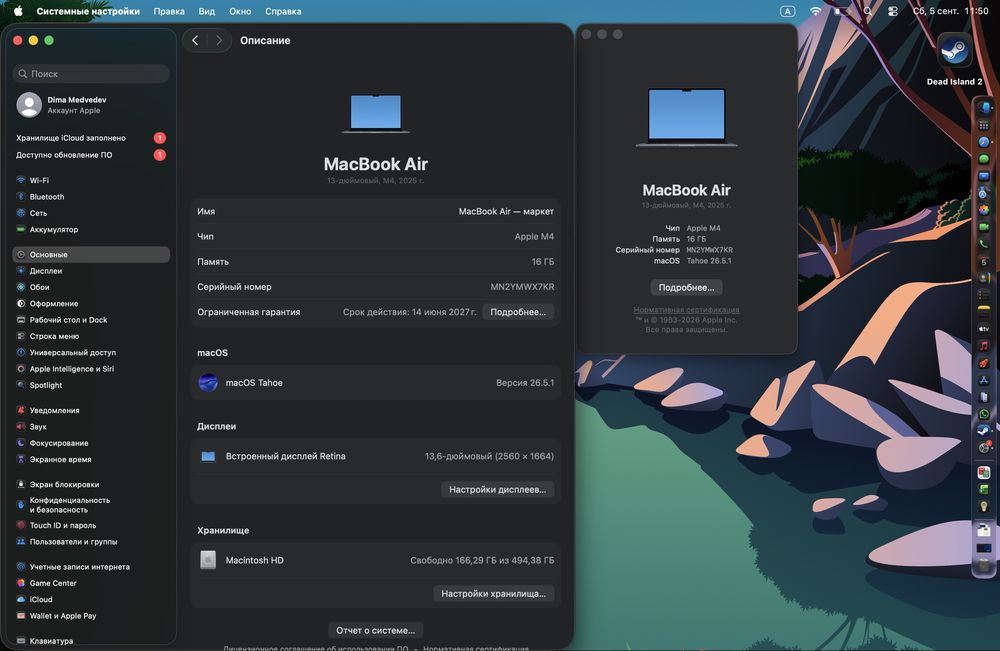Click Подробнее in the MacBook Air window
Screen dimensions: 1000x651
686,288
